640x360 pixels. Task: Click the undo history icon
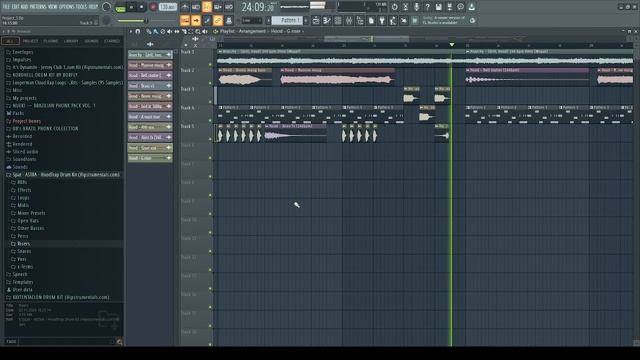(394, 7)
